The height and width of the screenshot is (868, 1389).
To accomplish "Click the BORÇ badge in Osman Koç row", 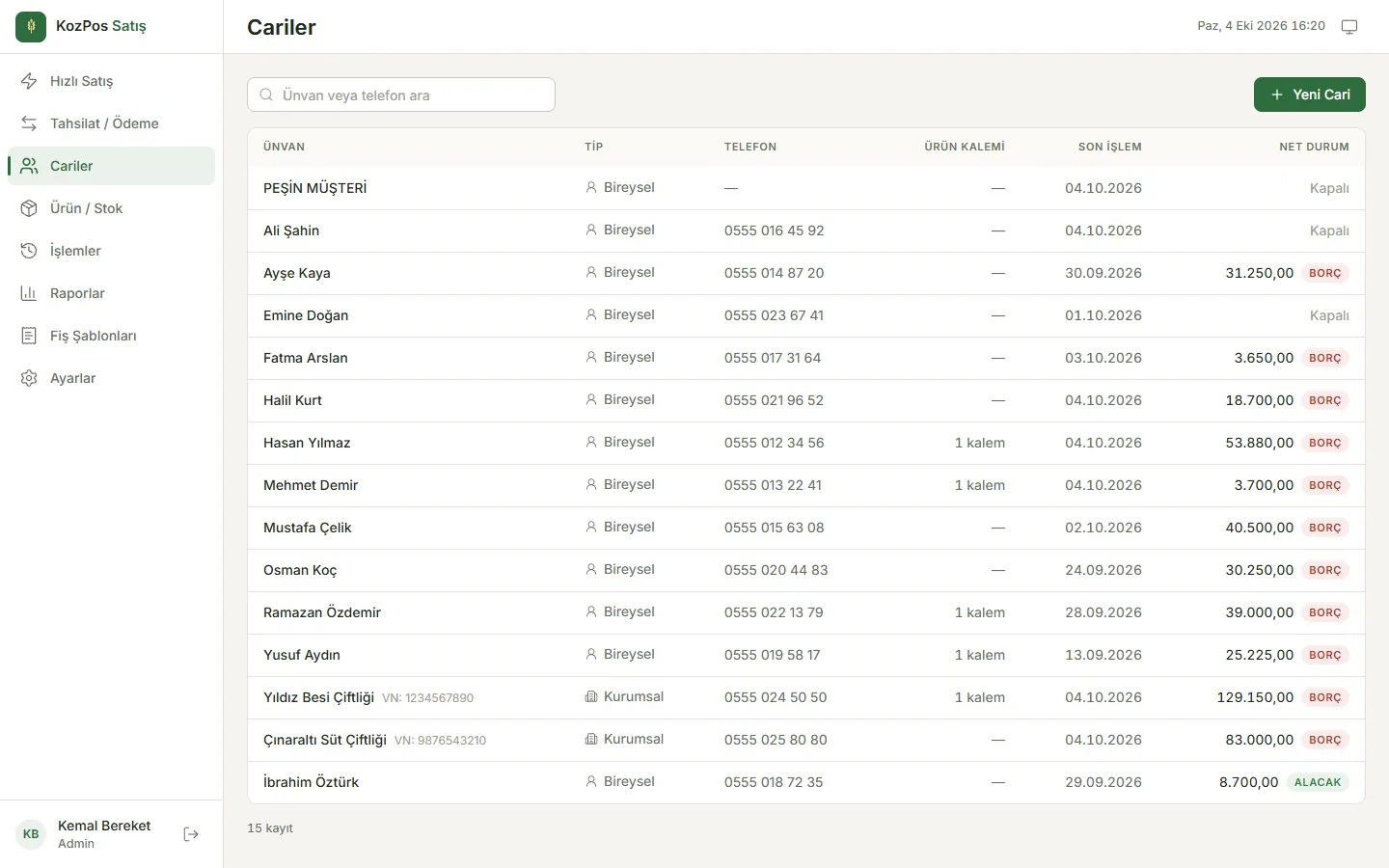I will 1325,570.
